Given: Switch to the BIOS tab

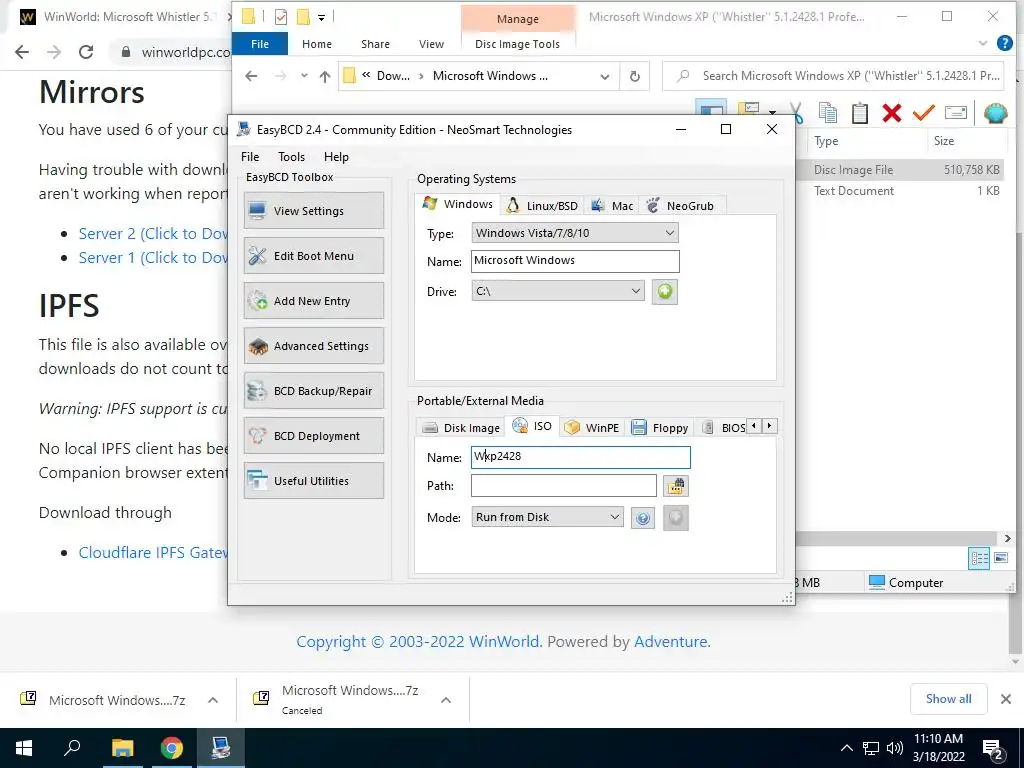Looking at the screenshot, I should click(x=724, y=428).
